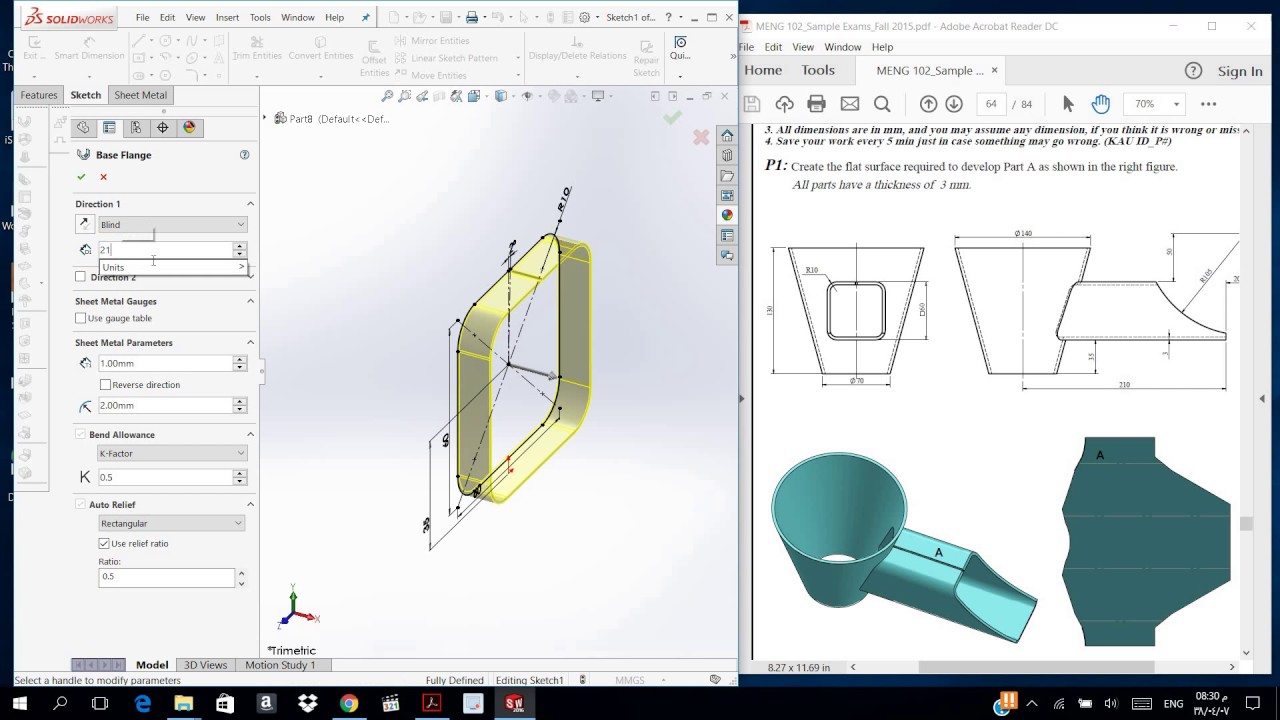Click Acrobat upload to cloud icon
Screen dimensions: 1280x720
click(x=784, y=104)
